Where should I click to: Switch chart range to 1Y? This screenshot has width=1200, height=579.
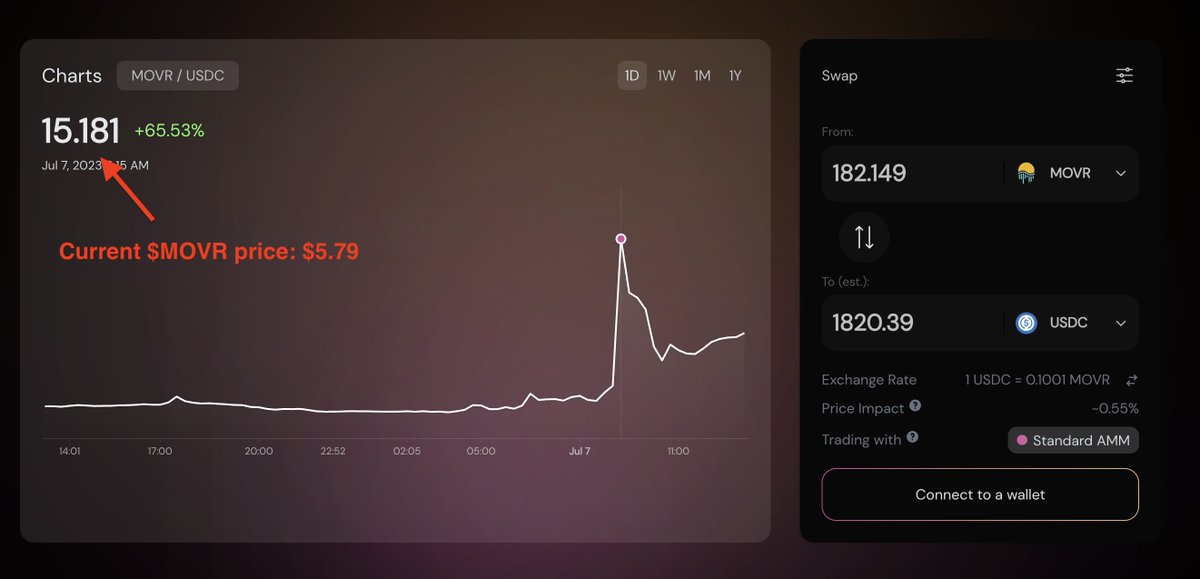pyautogui.click(x=735, y=76)
